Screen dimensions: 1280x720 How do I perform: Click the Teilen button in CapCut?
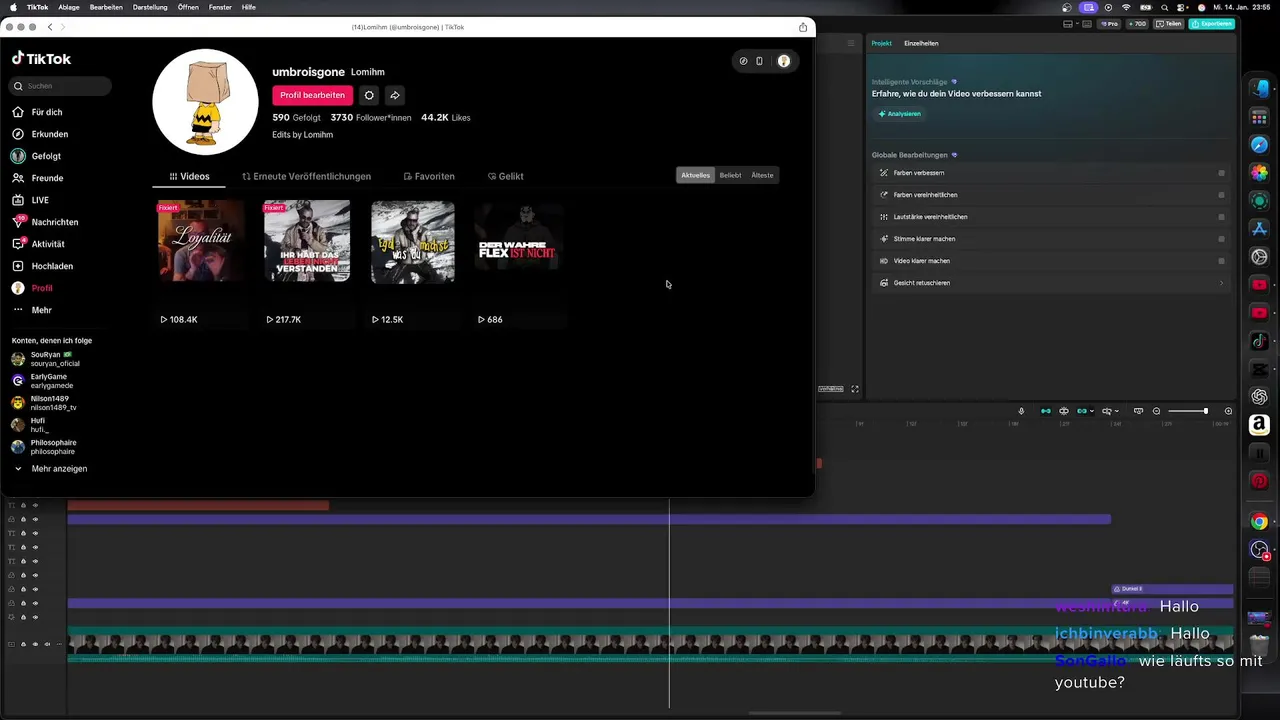point(1168,24)
